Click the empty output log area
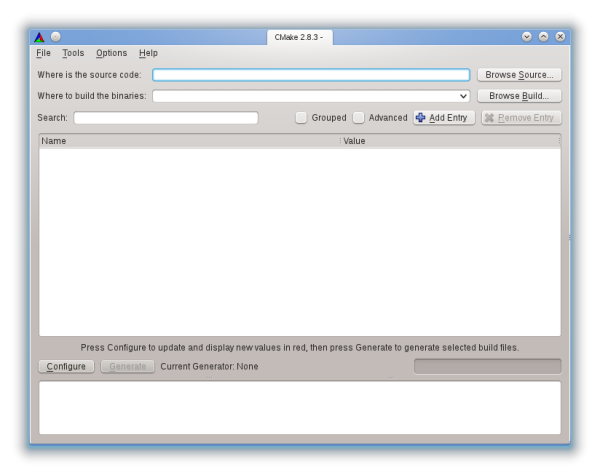Viewport: 600px width, 475px height. pos(300,408)
